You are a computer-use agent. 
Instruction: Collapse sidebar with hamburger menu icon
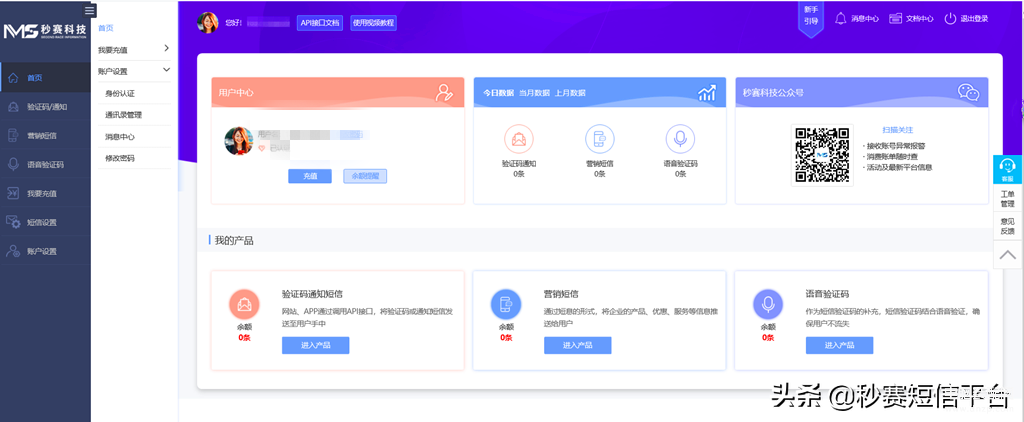tap(90, 10)
